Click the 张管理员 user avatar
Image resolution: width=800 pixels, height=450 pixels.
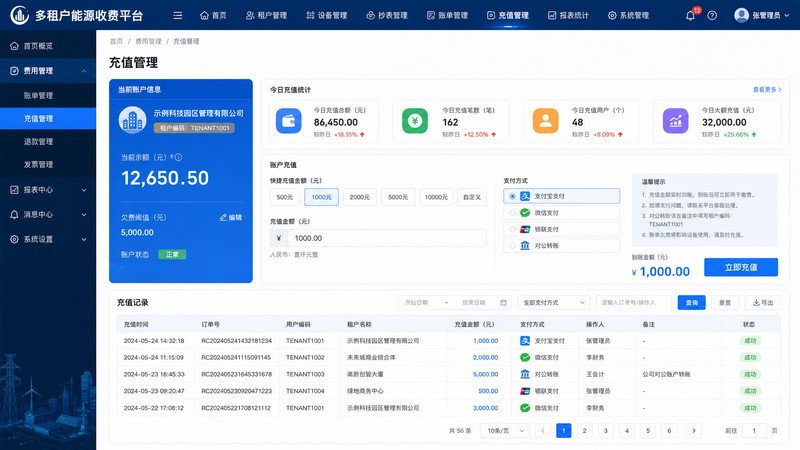click(x=741, y=15)
